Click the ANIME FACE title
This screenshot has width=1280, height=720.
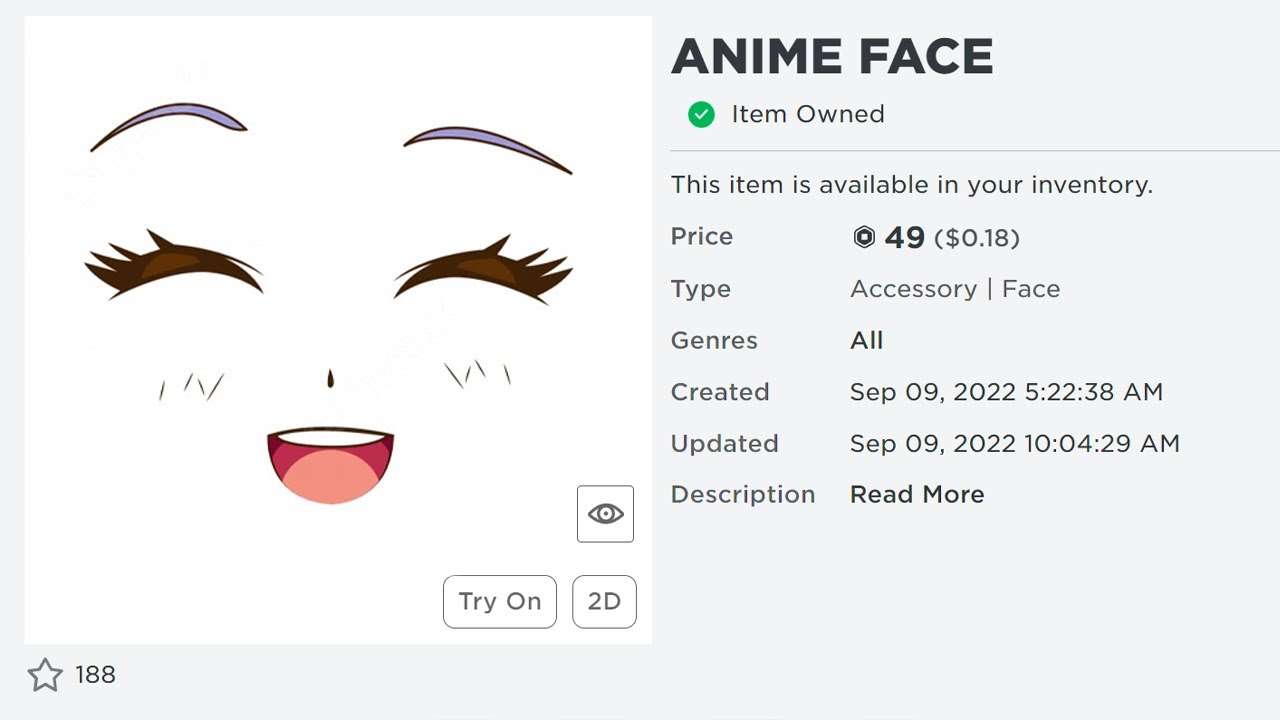[832, 57]
